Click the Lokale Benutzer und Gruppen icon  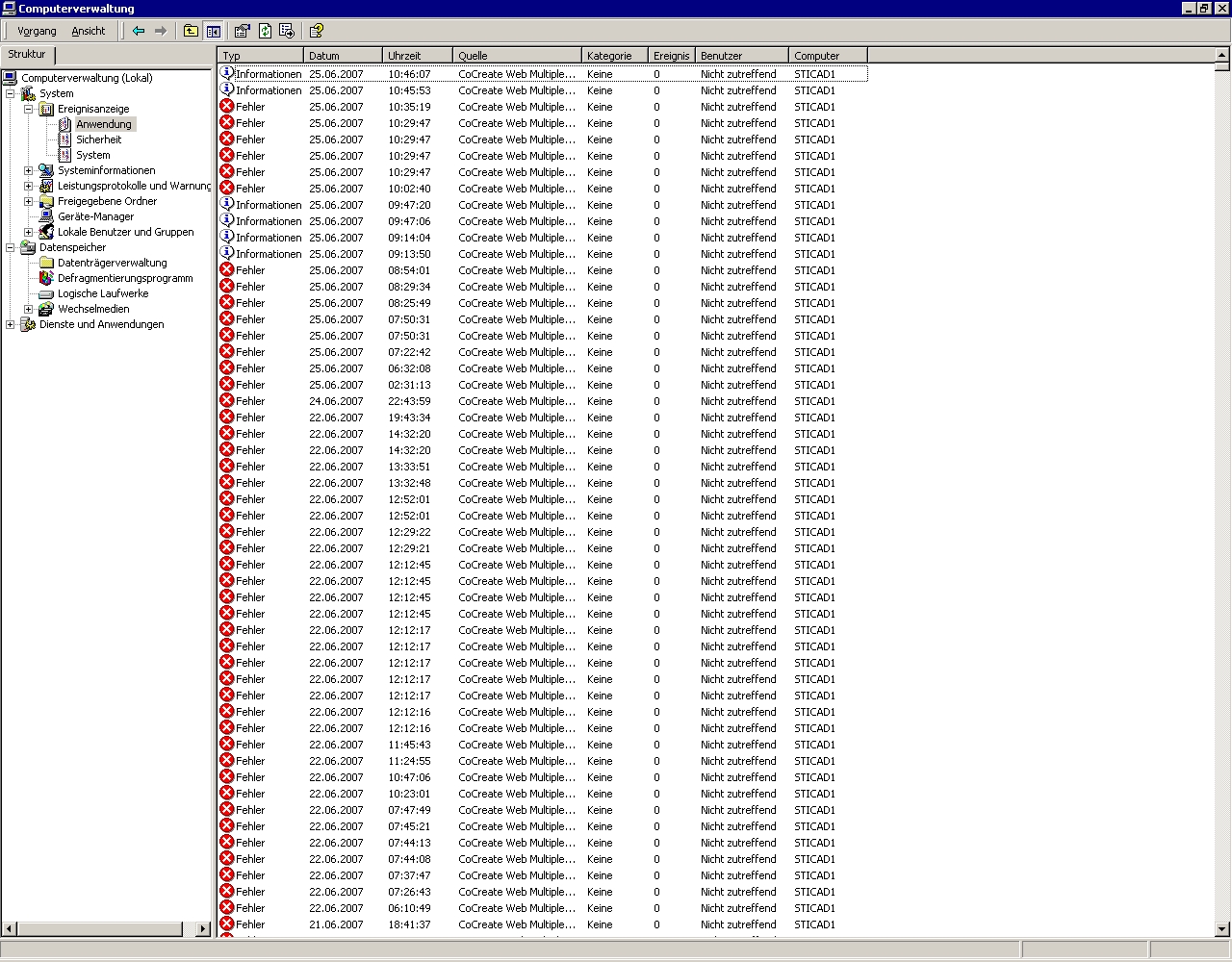pyautogui.click(x=46, y=232)
